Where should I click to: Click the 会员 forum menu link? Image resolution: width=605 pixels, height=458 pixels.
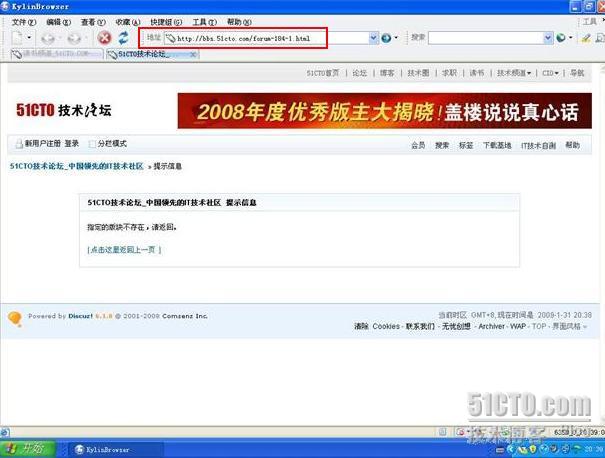418,145
